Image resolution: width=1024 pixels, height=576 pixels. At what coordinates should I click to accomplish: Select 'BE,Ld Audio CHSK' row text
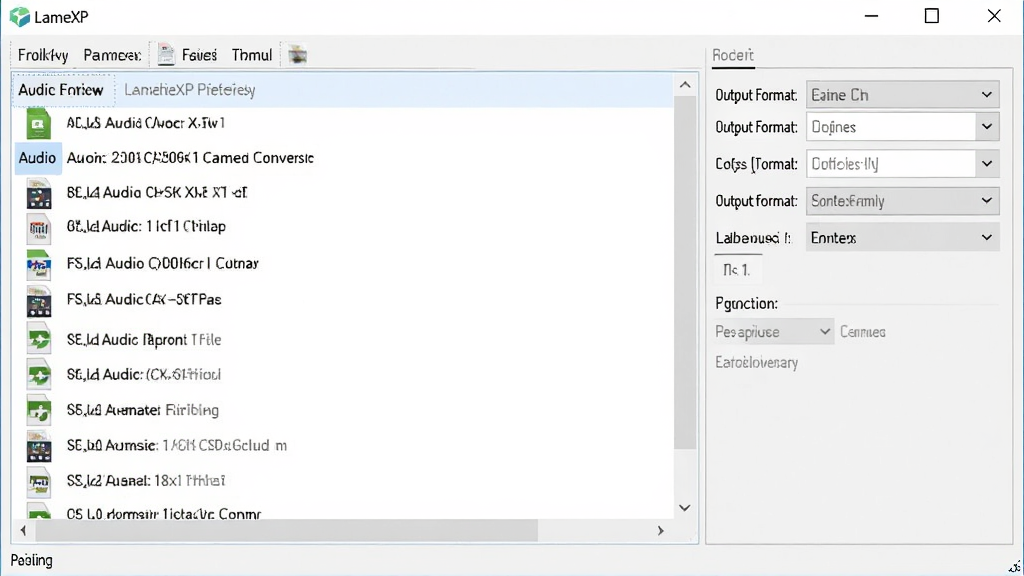(157, 193)
